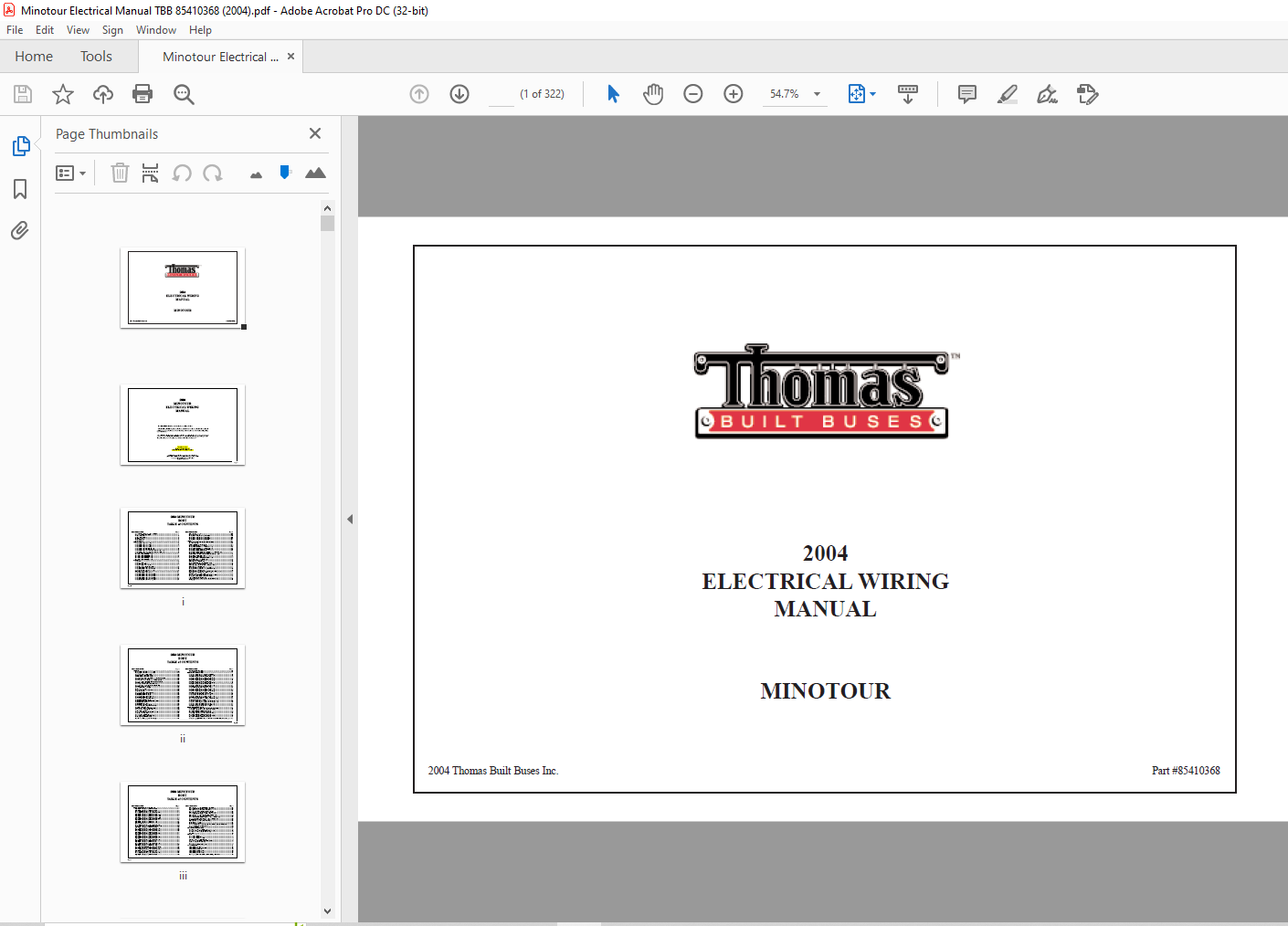Select the first page cover thumbnail
1288x926 pixels.
(183, 288)
